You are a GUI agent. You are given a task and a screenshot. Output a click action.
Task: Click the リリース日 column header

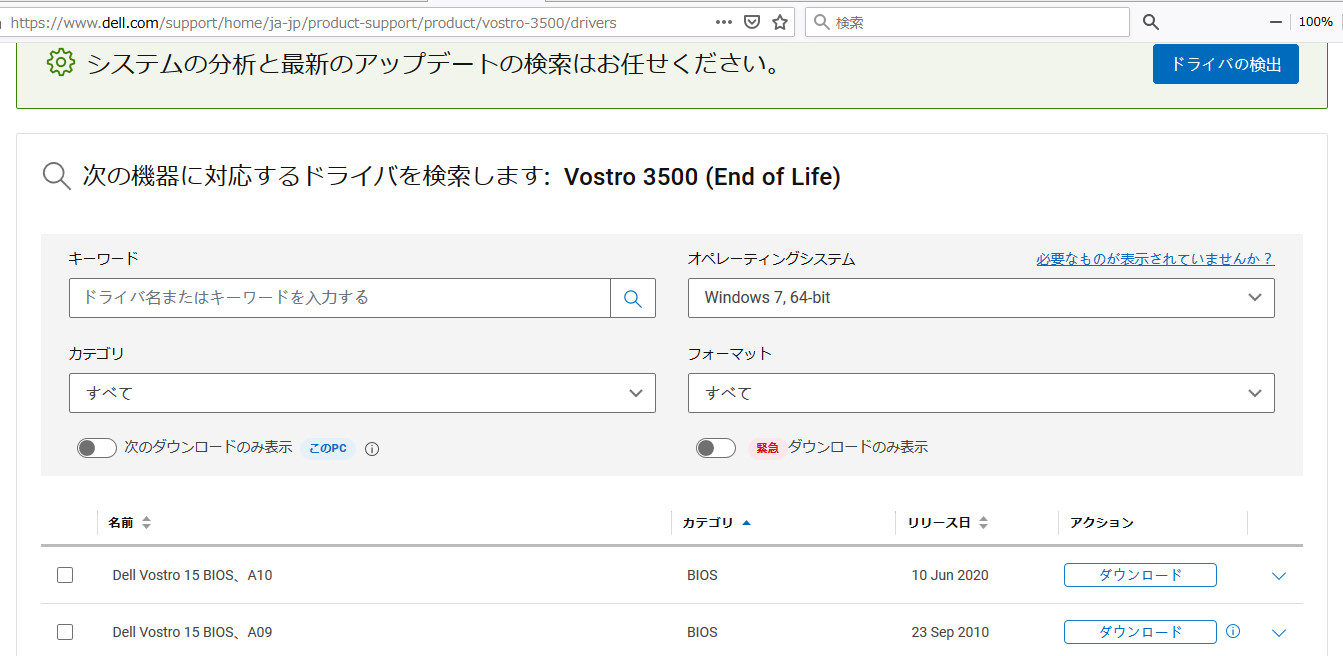point(939,523)
